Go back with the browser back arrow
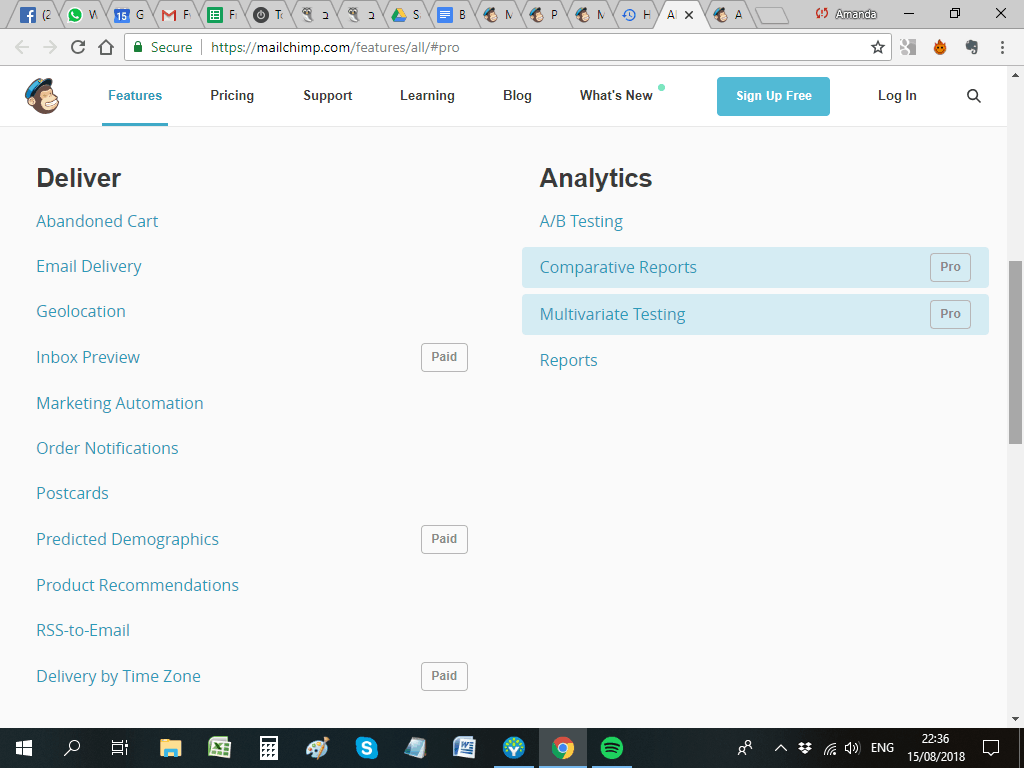This screenshot has height=768, width=1024. point(22,47)
